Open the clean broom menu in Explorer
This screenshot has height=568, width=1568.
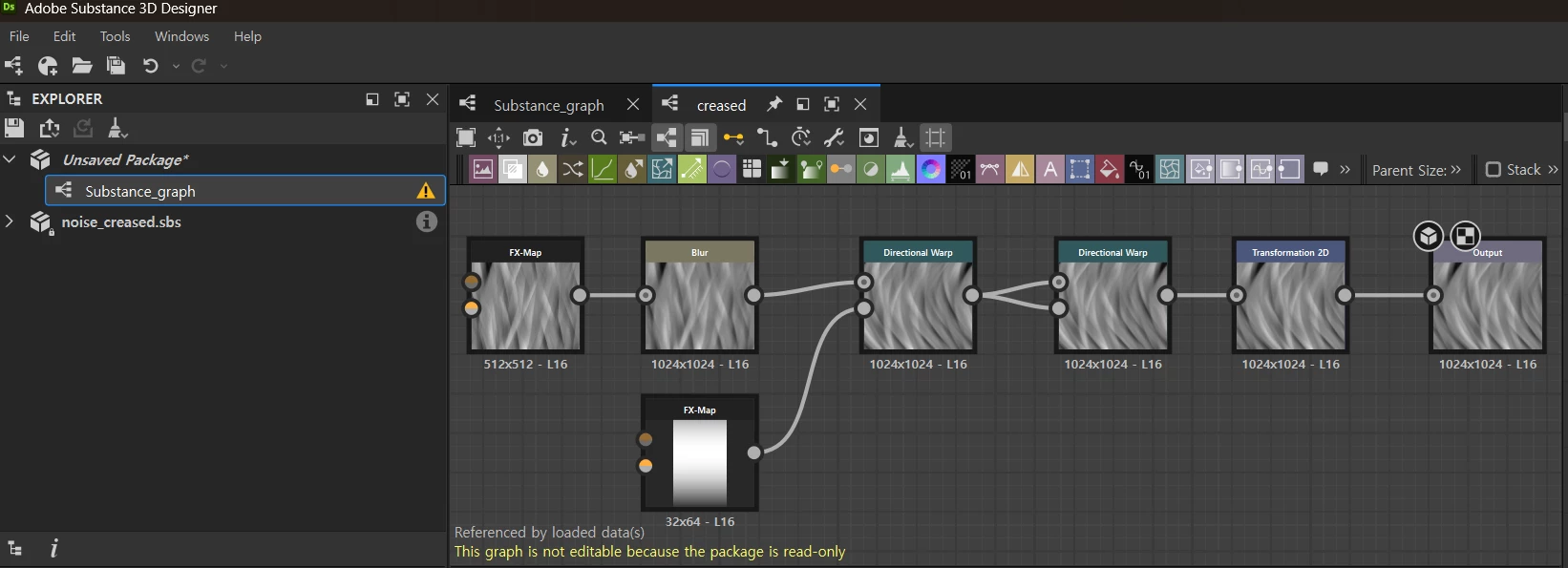click(117, 128)
